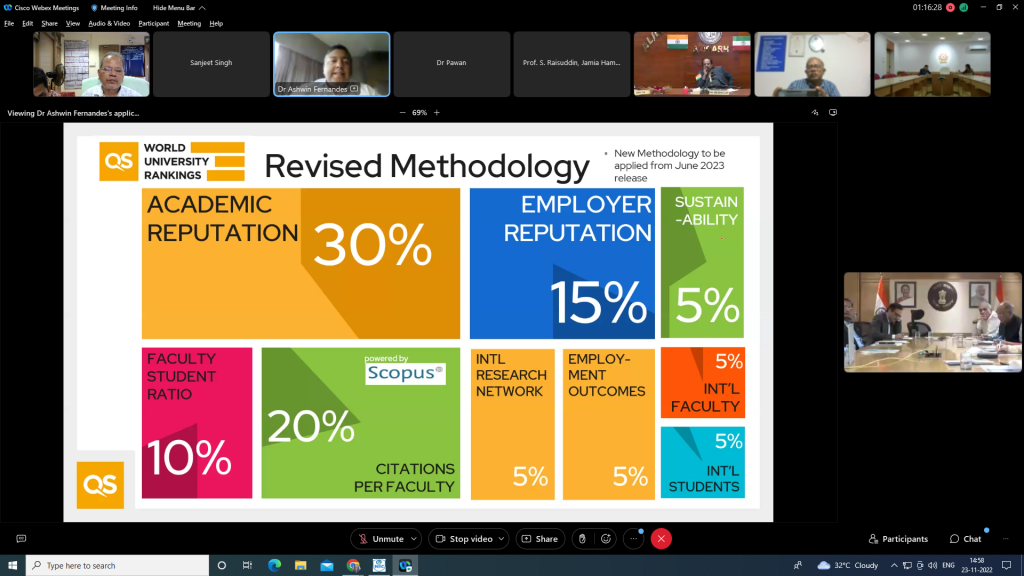Click the green network quality icon
Image resolution: width=1024 pixels, height=576 pixels.
point(964,7)
